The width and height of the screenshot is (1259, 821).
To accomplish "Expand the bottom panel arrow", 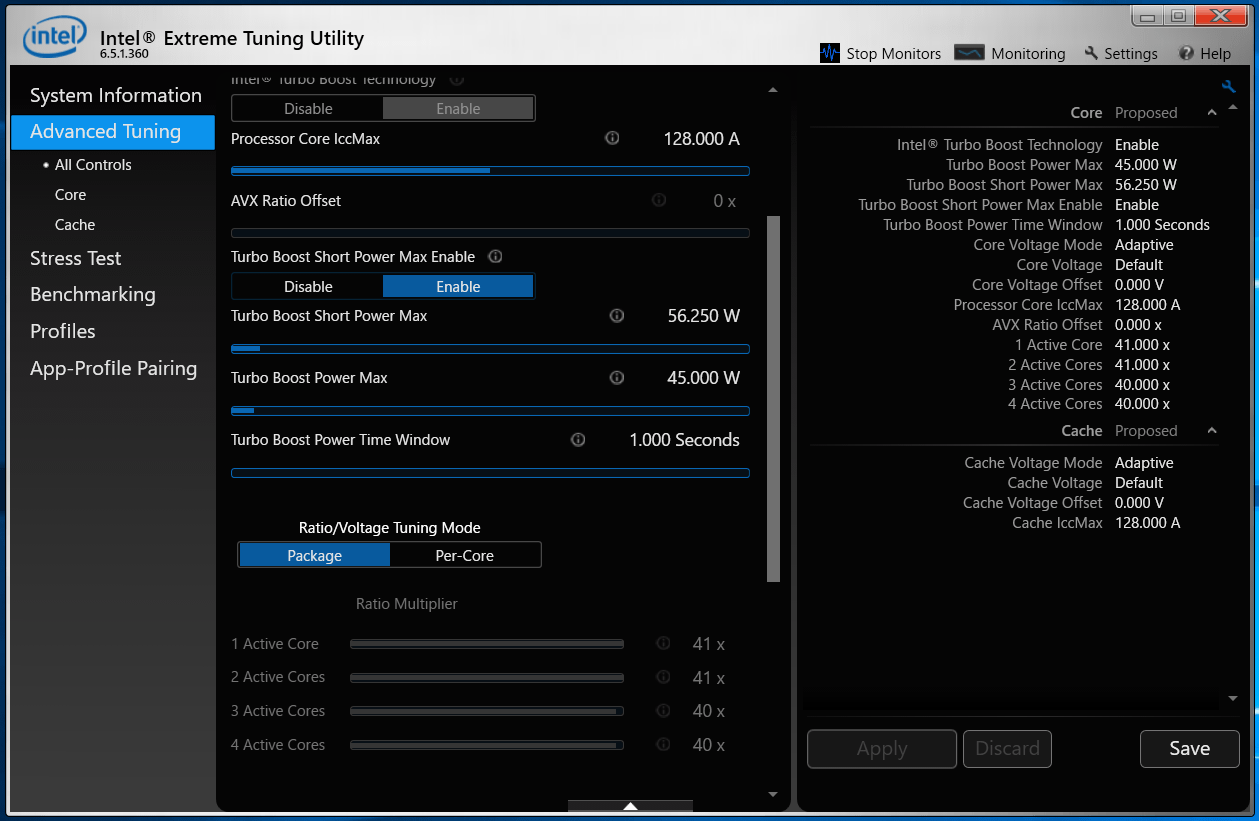I will click(630, 805).
